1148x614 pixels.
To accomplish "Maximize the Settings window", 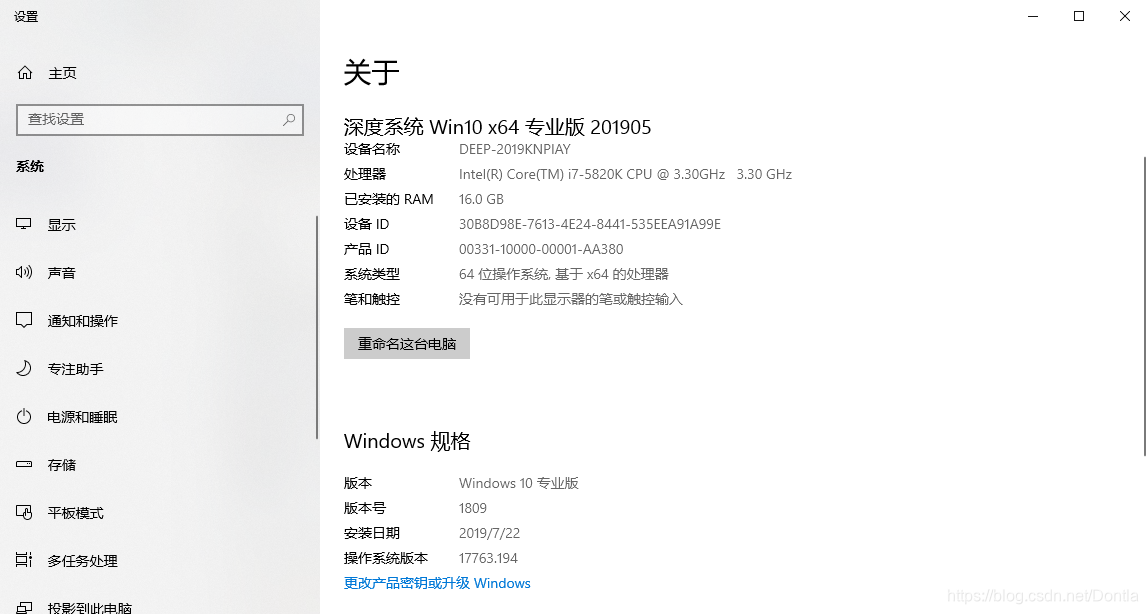I will [x=1078, y=16].
